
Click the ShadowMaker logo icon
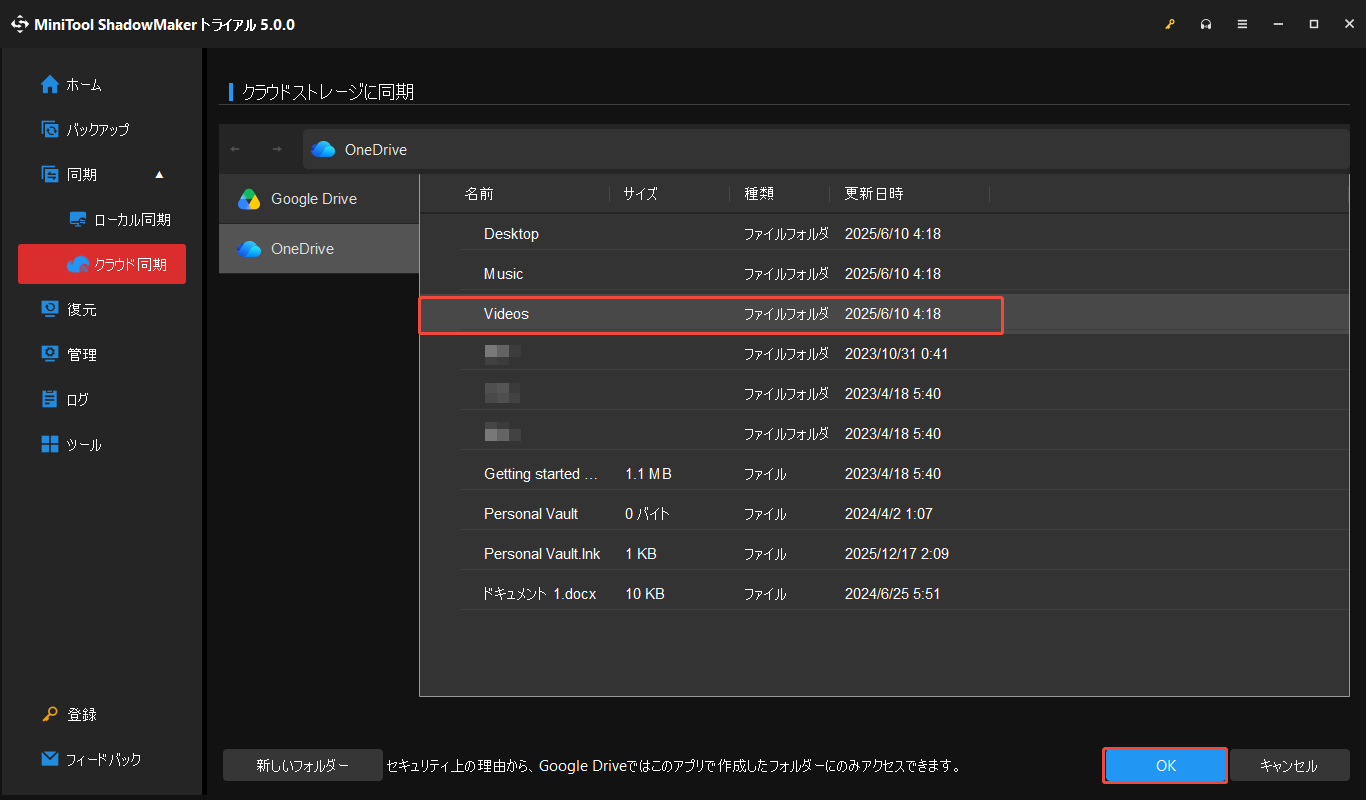pyautogui.click(x=20, y=24)
